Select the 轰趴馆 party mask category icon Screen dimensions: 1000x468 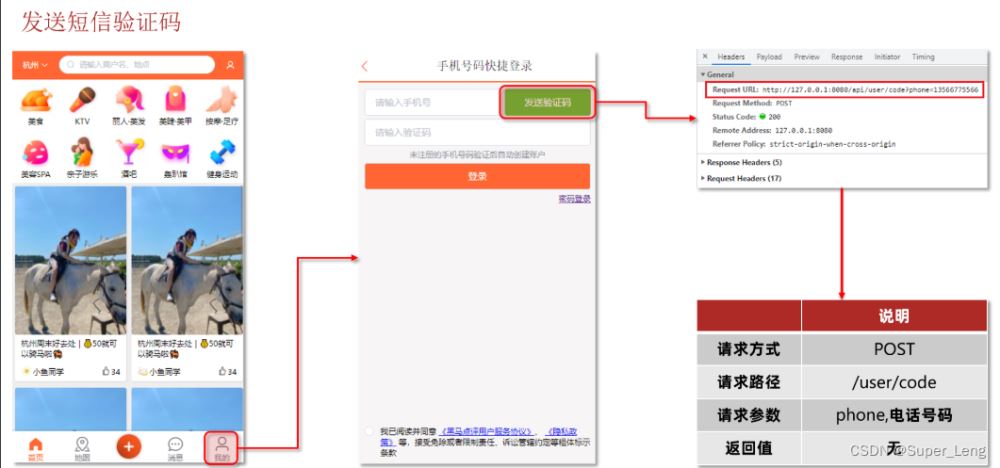[x=175, y=154]
